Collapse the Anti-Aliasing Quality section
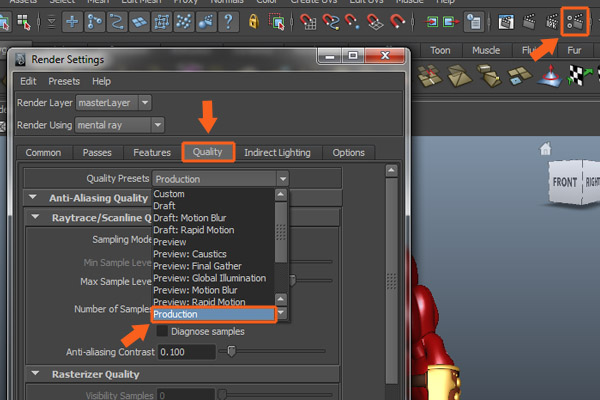The width and height of the screenshot is (600, 400). [x=33, y=197]
